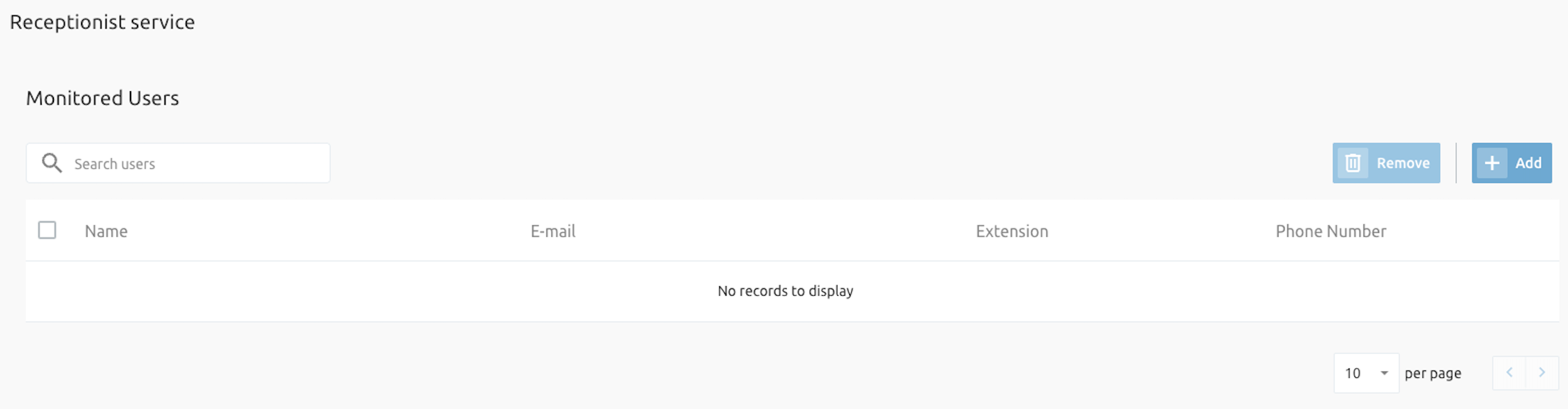Click the magnifying glass search icon
The height and width of the screenshot is (409, 1568).
(x=52, y=163)
